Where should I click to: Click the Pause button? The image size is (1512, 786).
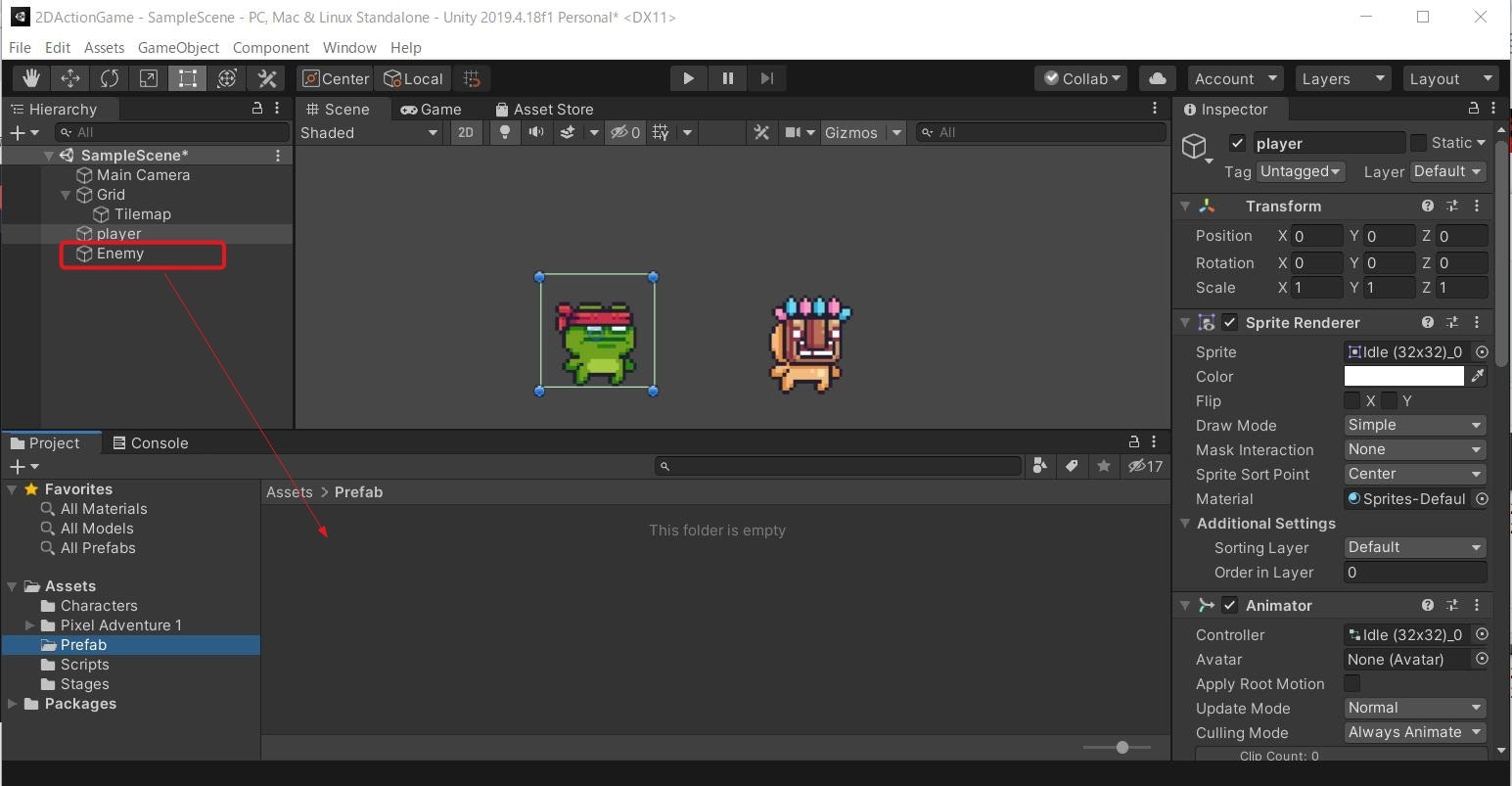[727, 78]
